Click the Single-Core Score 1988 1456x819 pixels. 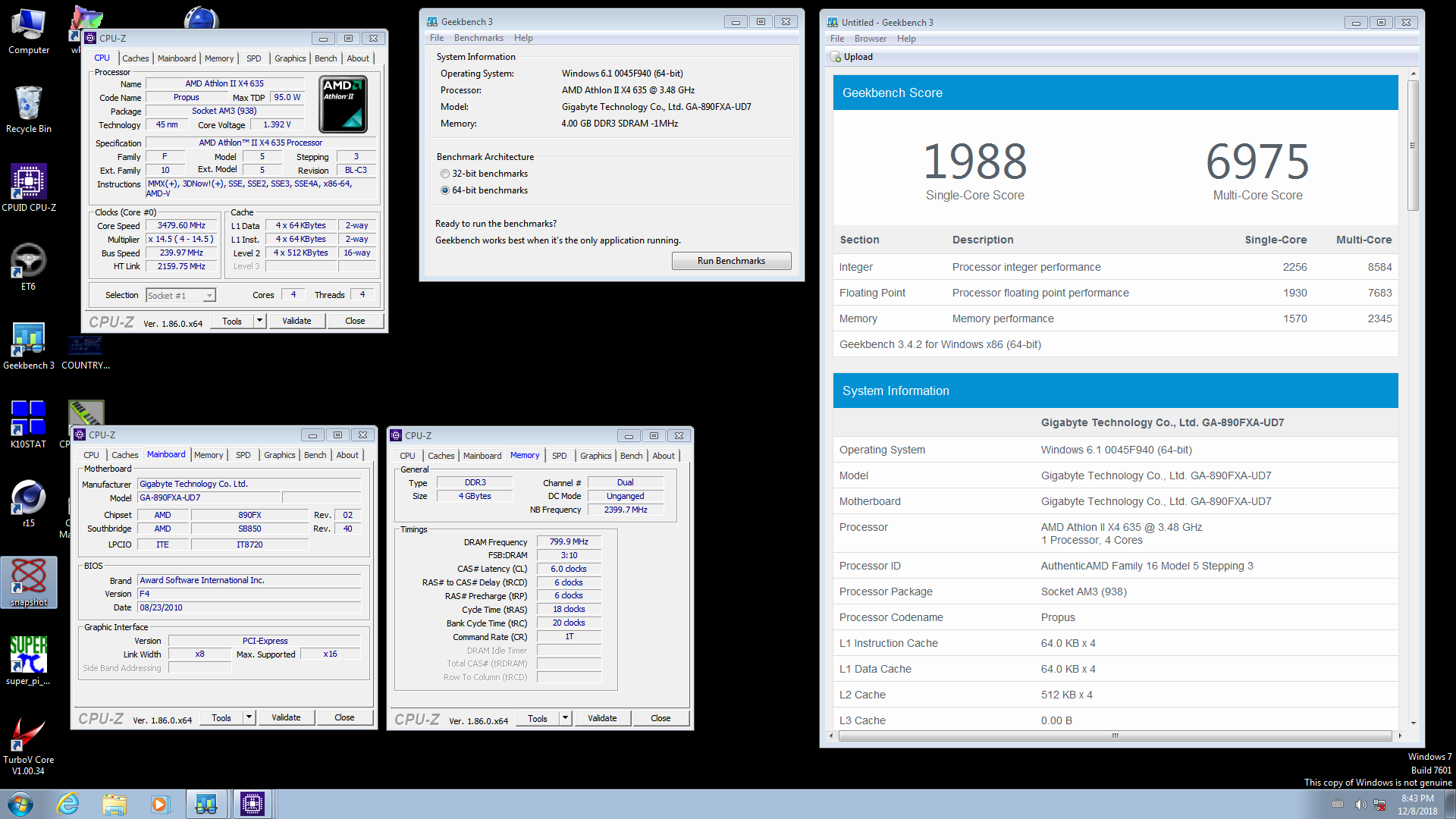974,162
